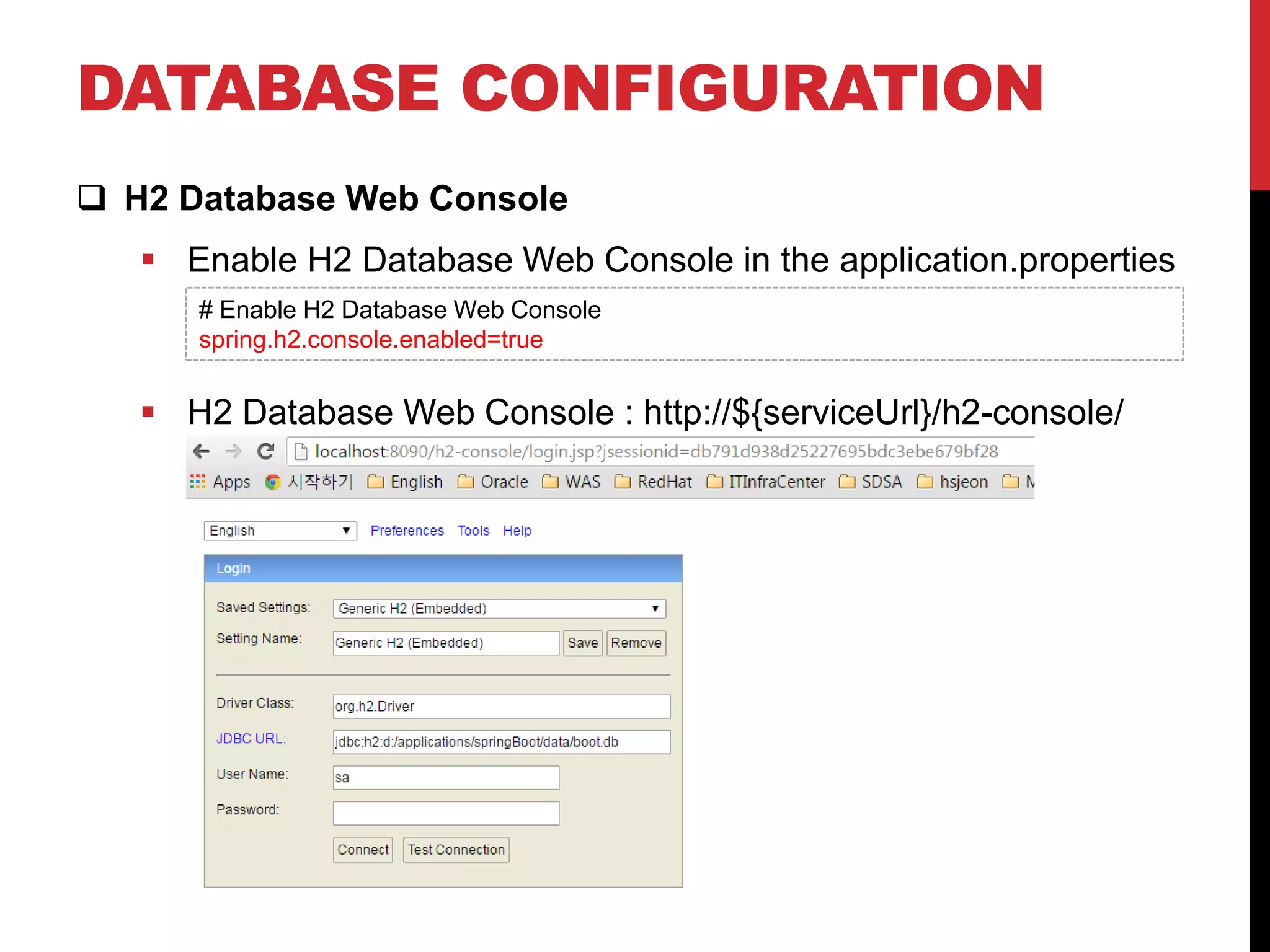Open the Apps grid shortcut
The image size is (1270, 952).
[x=220, y=482]
